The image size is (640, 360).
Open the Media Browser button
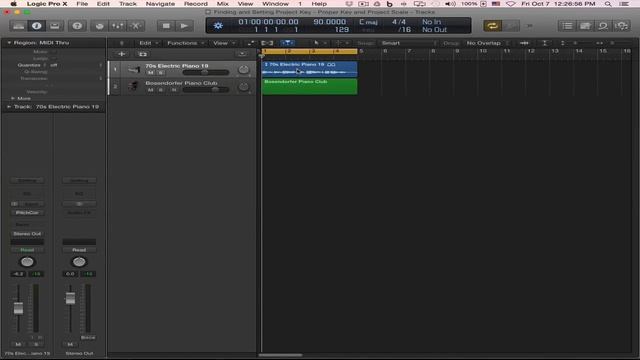(621, 26)
